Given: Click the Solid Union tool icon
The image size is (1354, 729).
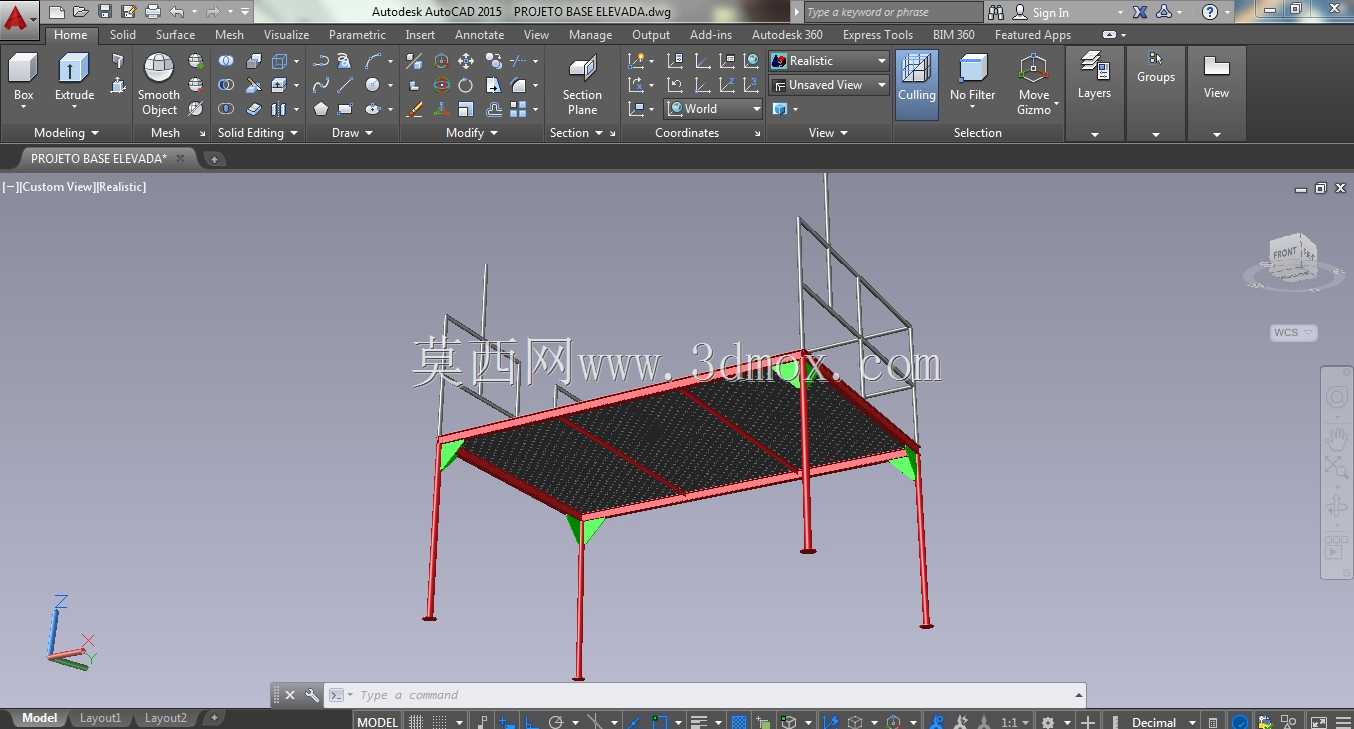Looking at the screenshot, I should 226,61.
